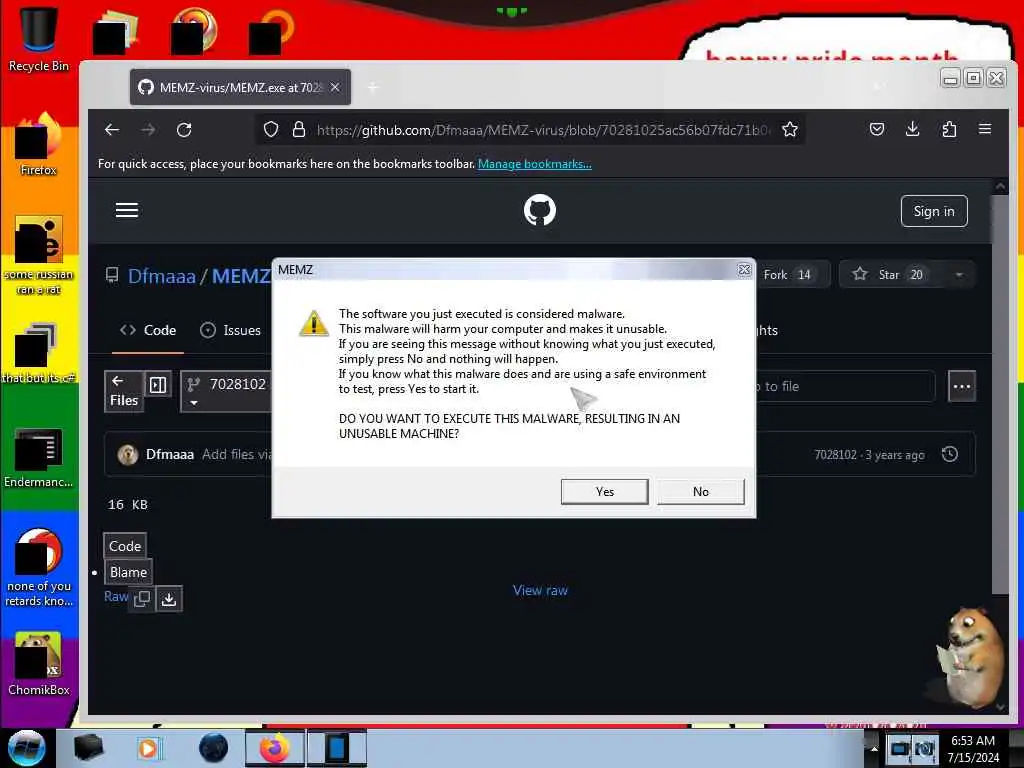Select the Code view button
The height and width of the screenshot is (768, 1024).
tap(125, 546)
